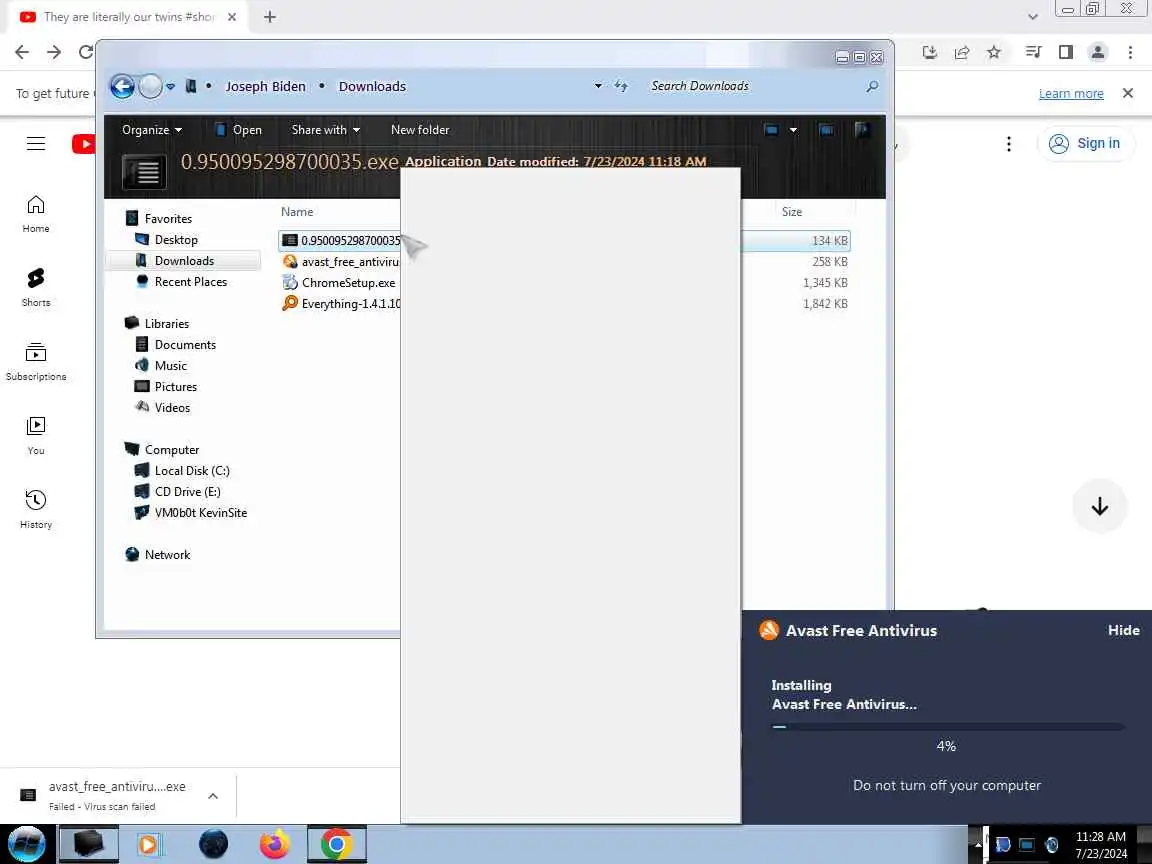This screenshot has width=1152, height=864.
Task: Click Chrome install app icon
Action: click(929, 52)
